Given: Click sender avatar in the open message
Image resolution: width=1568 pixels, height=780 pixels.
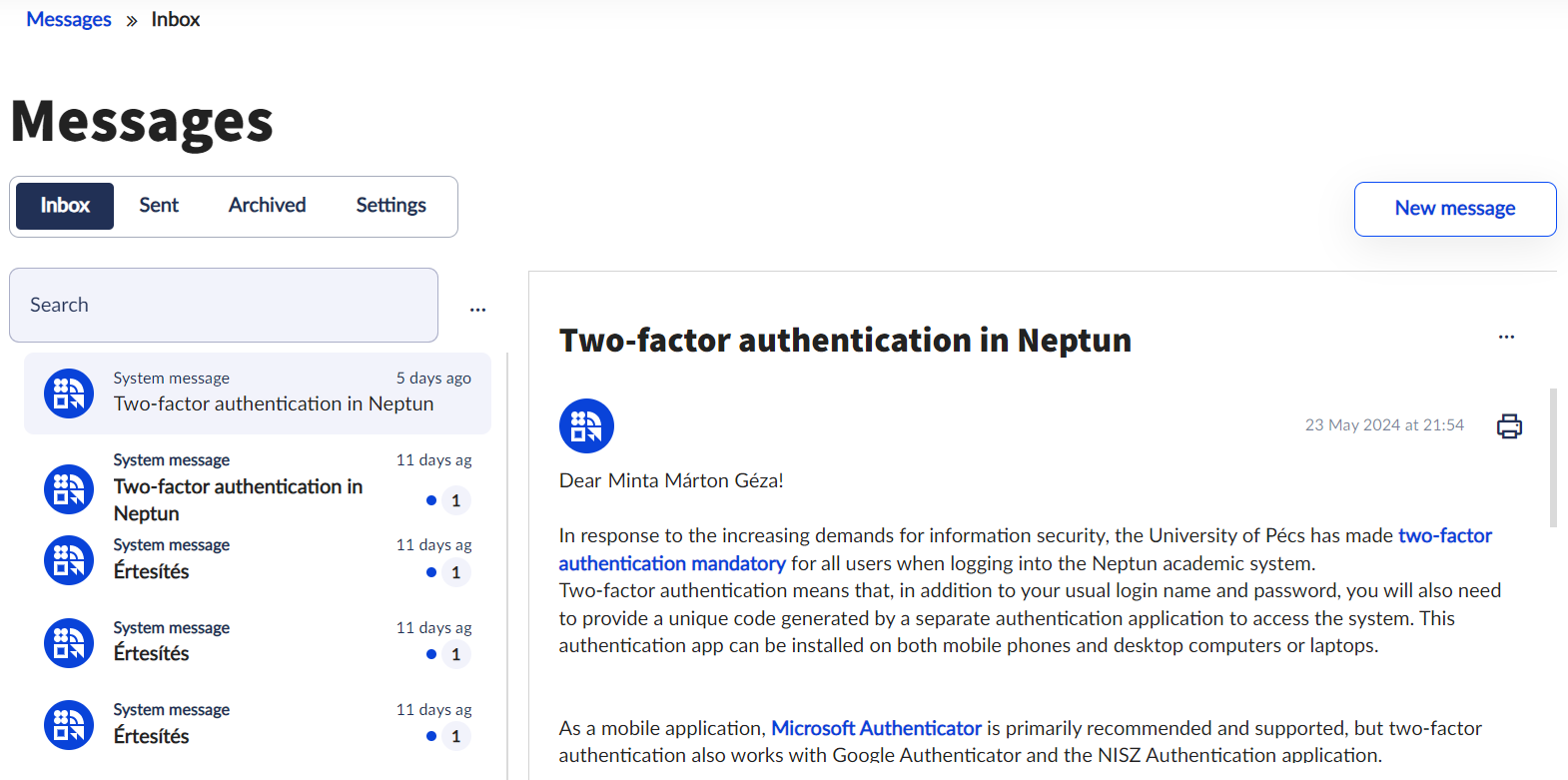Looking at the screenshot, I should [586, 426].
